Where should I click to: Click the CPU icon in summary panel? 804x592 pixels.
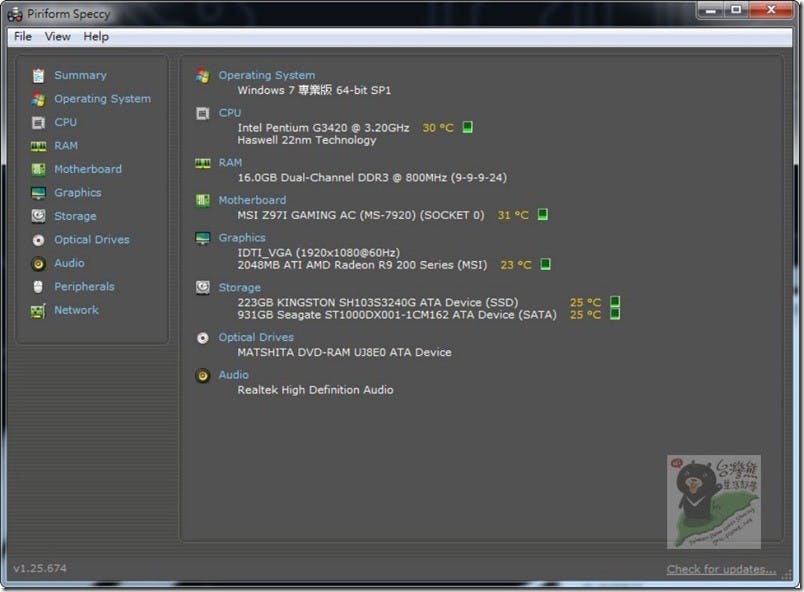point(203,113)
